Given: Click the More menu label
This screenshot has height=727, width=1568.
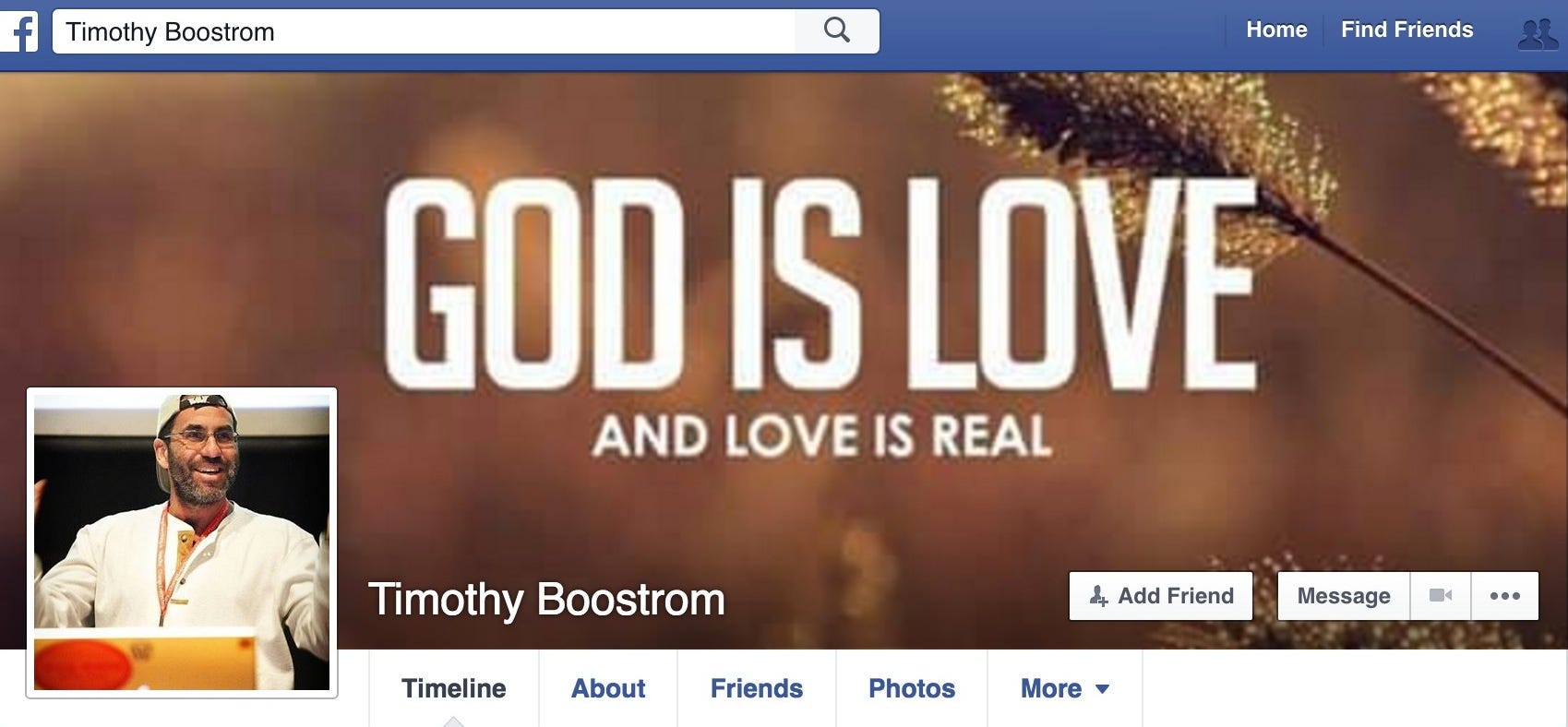Looking at the screenshot, I should (1050, 688).
